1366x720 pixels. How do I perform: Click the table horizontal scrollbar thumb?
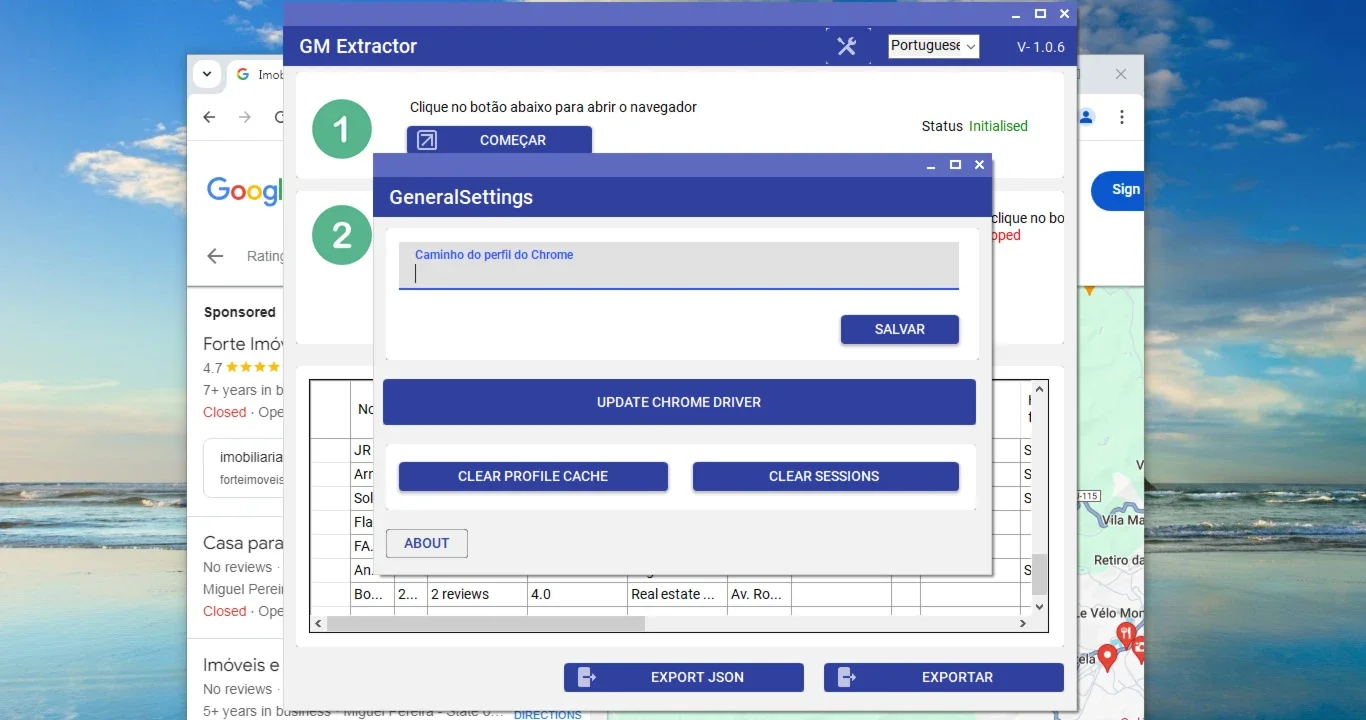point(486,623)
